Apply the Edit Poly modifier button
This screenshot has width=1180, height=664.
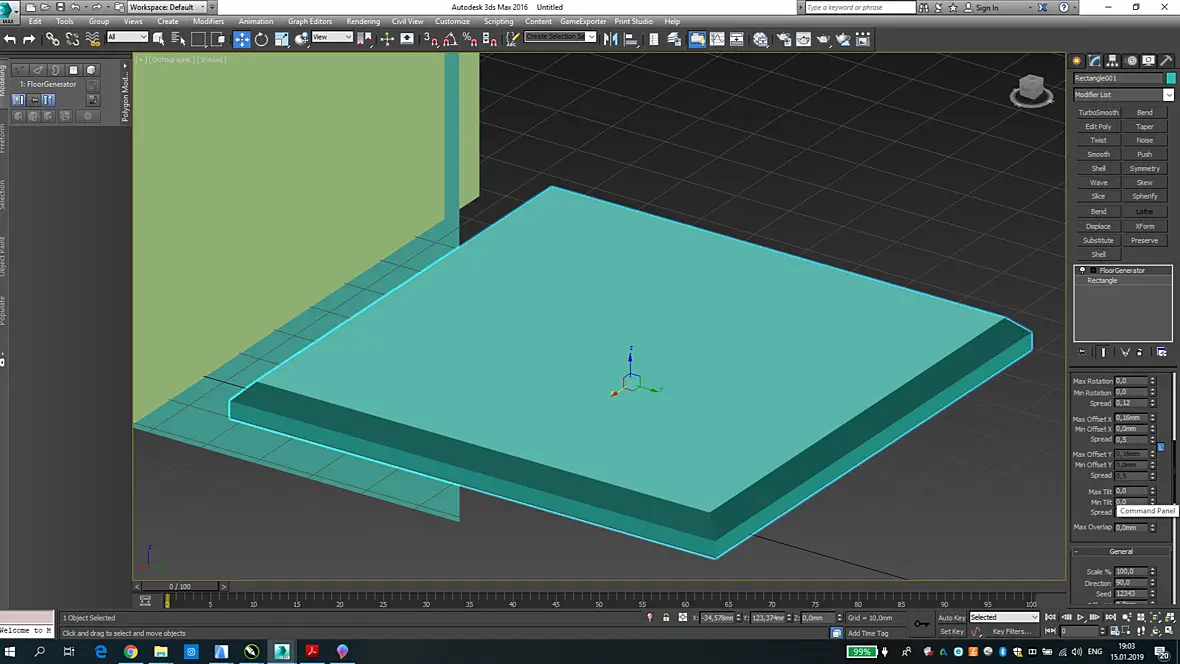pyautogui.click(x=1098, y=127)
